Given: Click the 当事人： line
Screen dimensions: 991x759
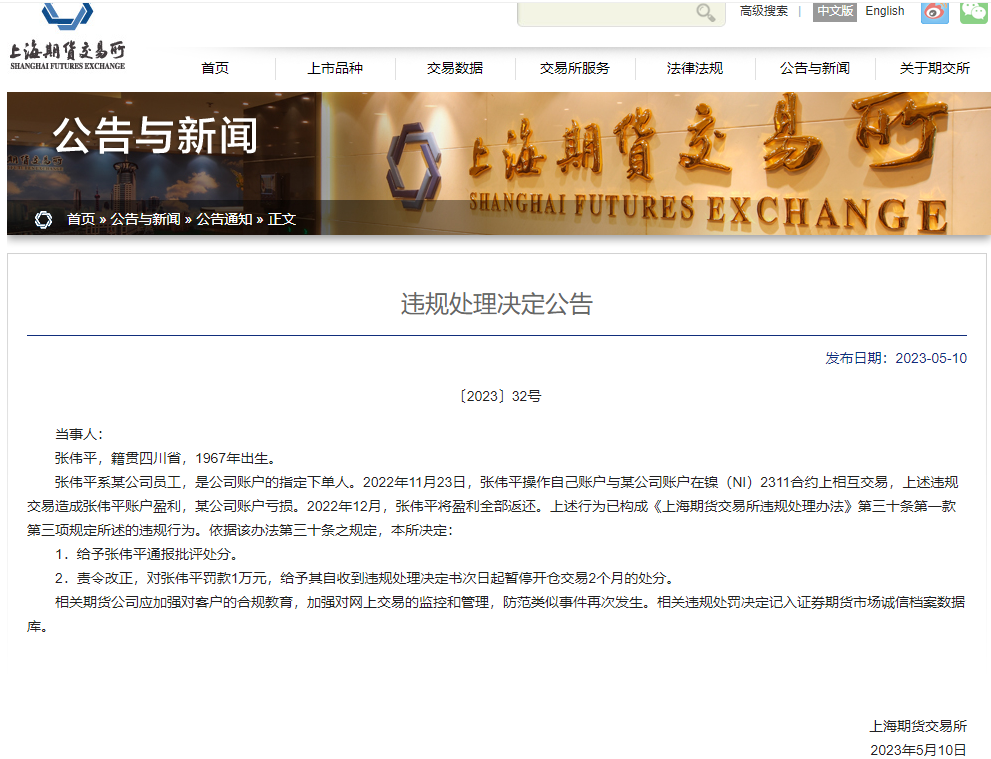Looking at the screenshot, I should [x=79, y=434].
